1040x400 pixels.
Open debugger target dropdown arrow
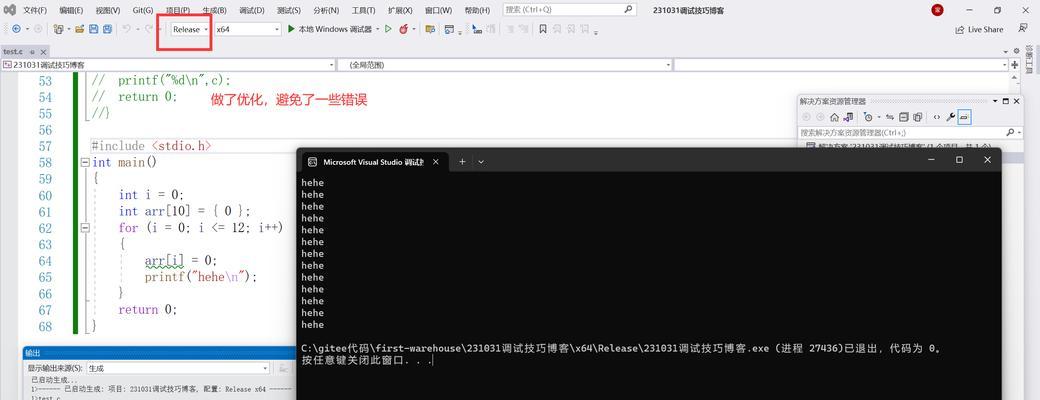[377, 29]
